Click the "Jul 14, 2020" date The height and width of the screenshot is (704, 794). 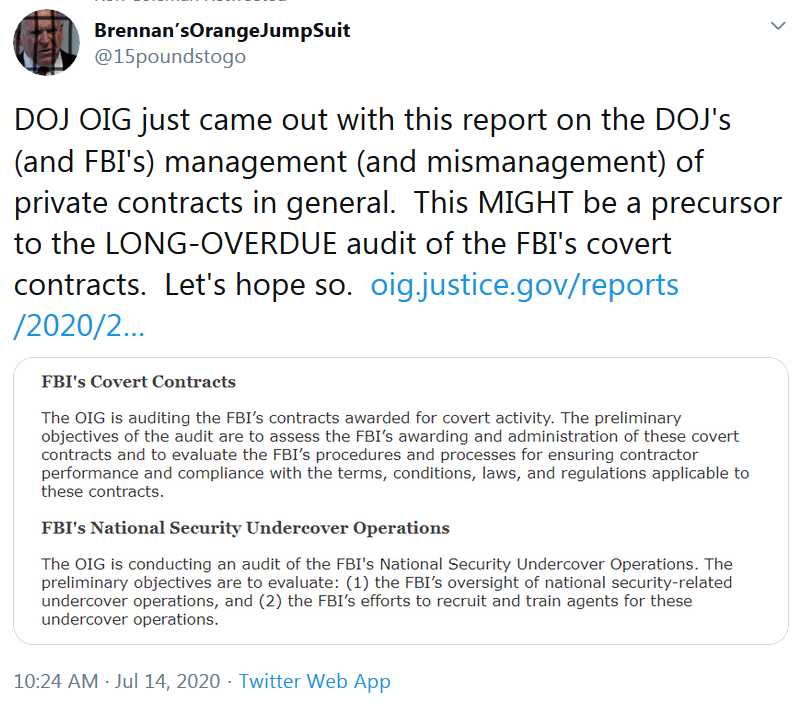167,681
